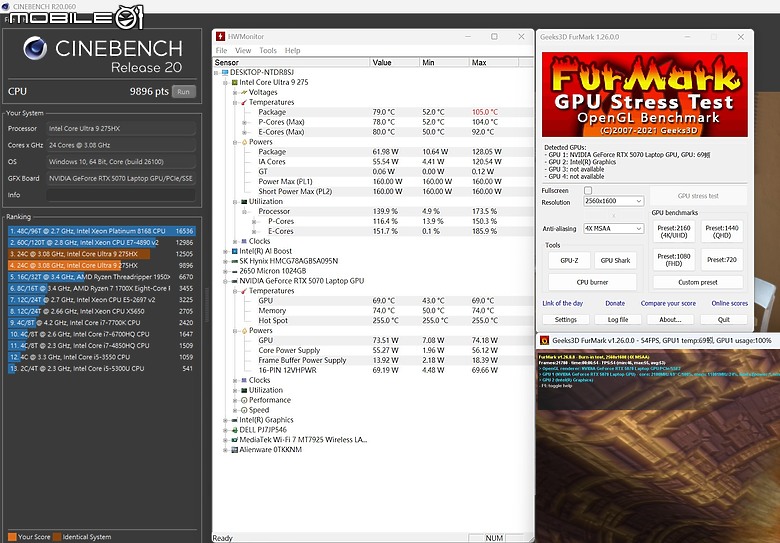The image size is (780, 543).
Task: Click the Cinebench logo sphere icon
Action: (x=35, y=49)
